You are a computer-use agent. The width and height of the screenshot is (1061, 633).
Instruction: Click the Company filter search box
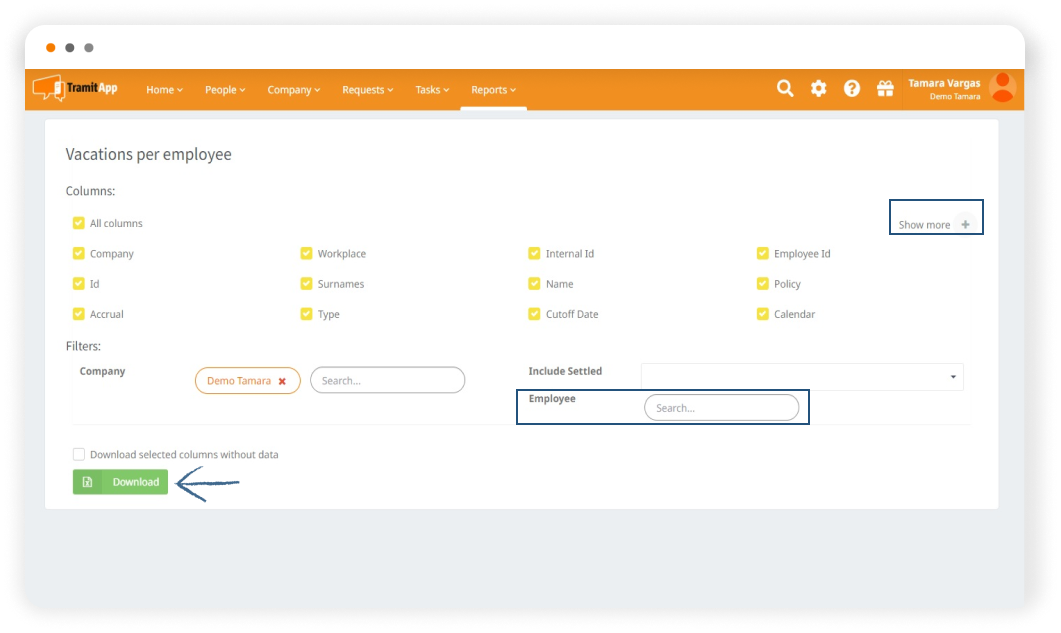click(x=387, y=381)
